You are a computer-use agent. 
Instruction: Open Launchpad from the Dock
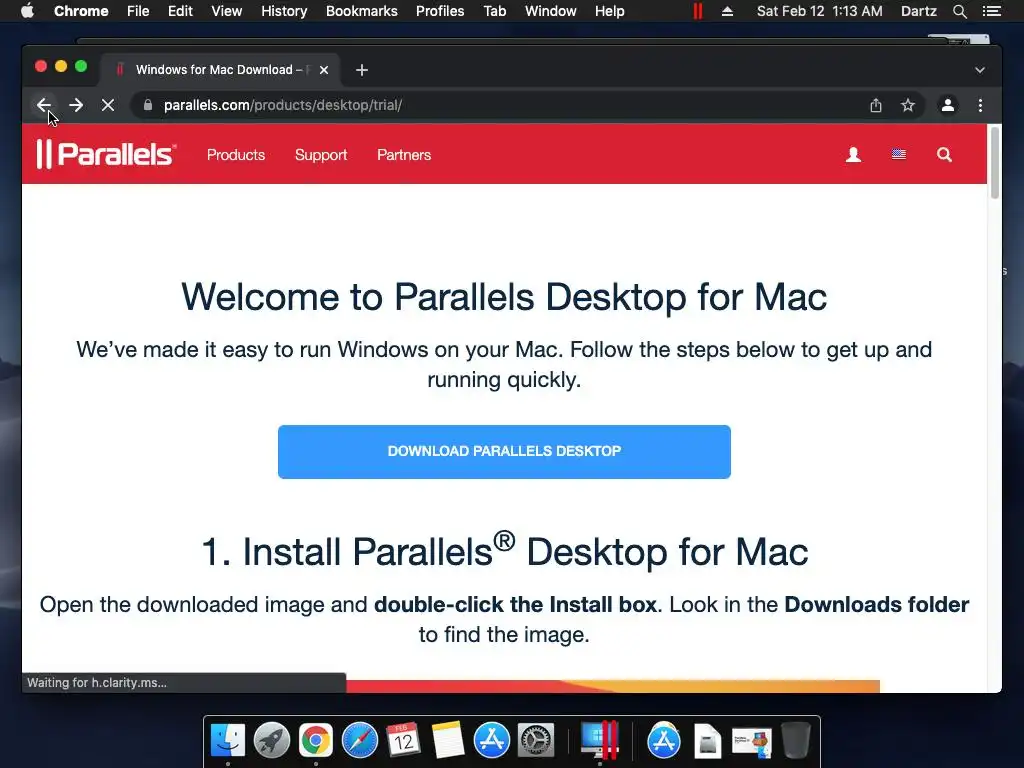272,741
